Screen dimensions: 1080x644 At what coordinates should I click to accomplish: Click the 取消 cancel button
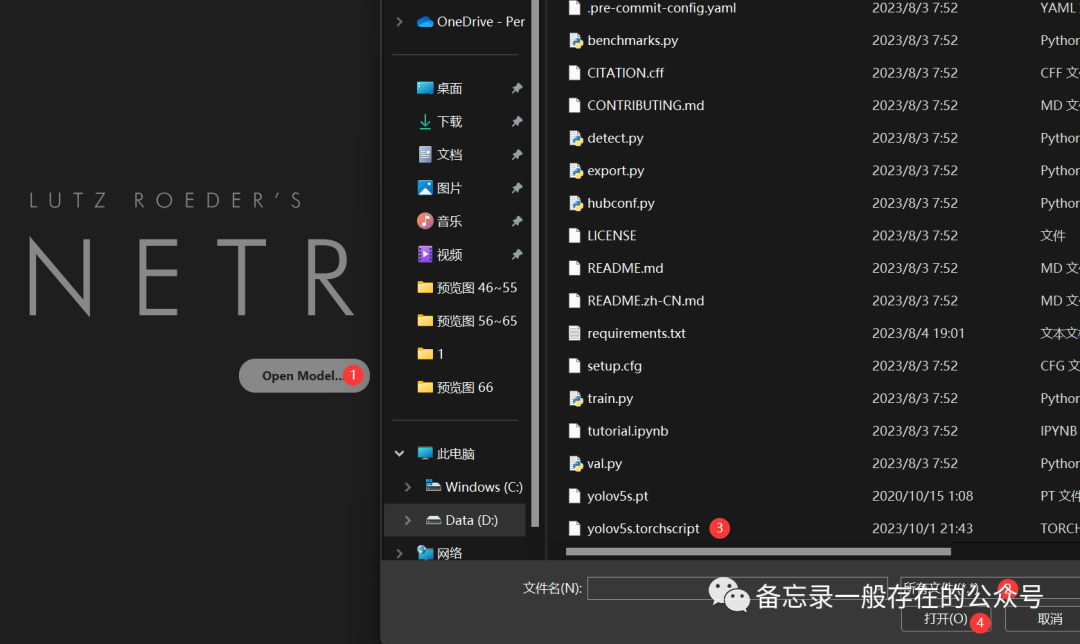pyautogui.click(x=1049, y=619)
